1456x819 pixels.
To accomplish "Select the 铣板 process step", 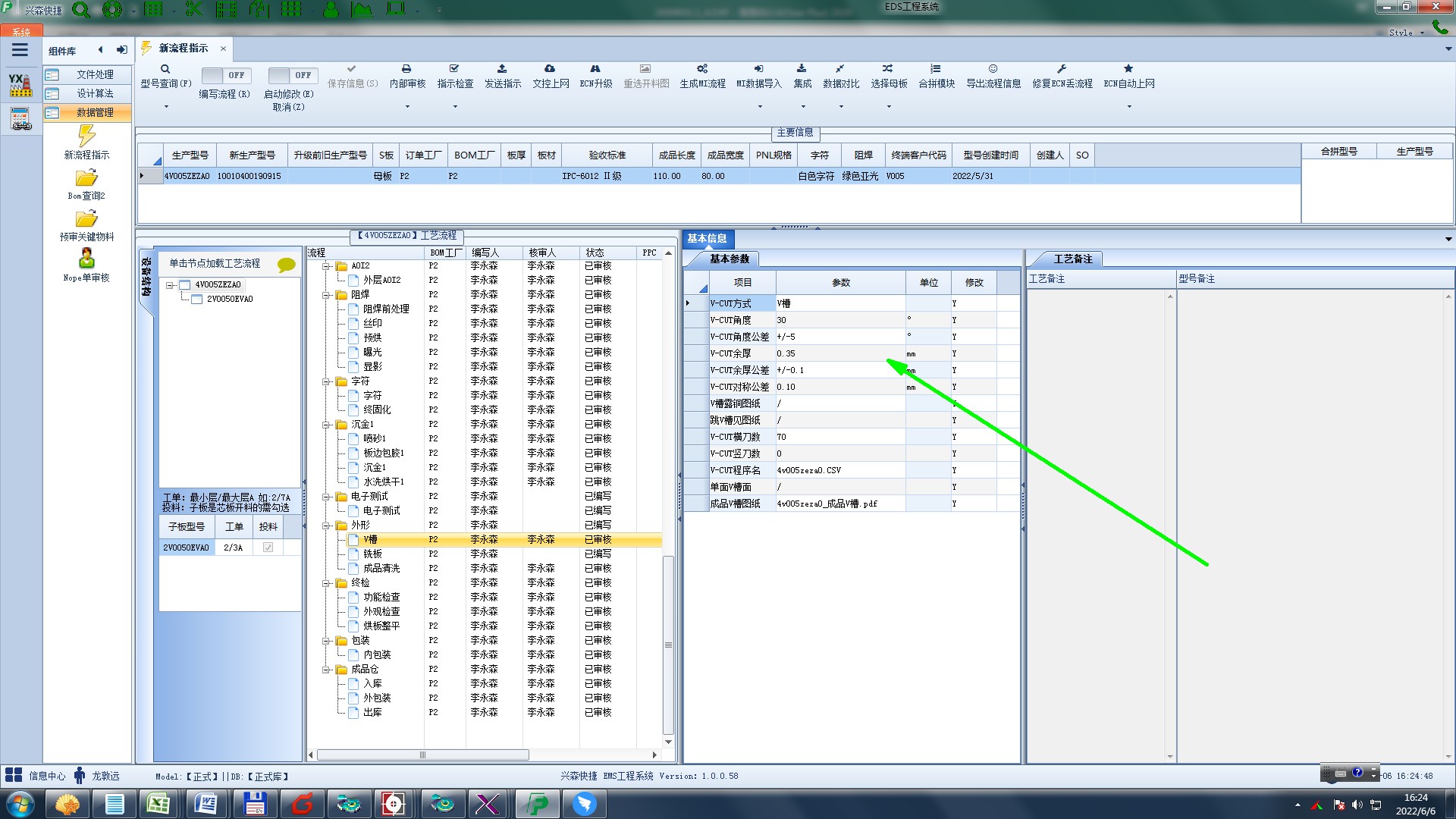I will click(372, 554).
